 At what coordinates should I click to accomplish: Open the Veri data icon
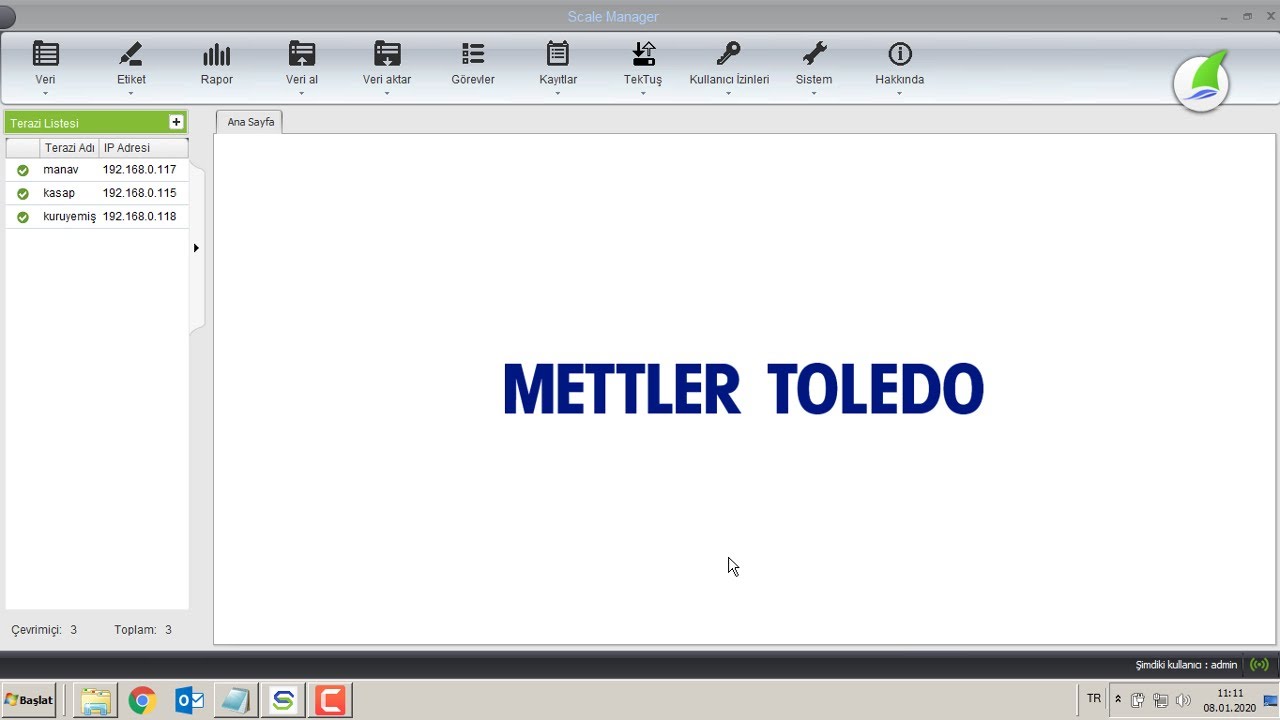point(46,54)
